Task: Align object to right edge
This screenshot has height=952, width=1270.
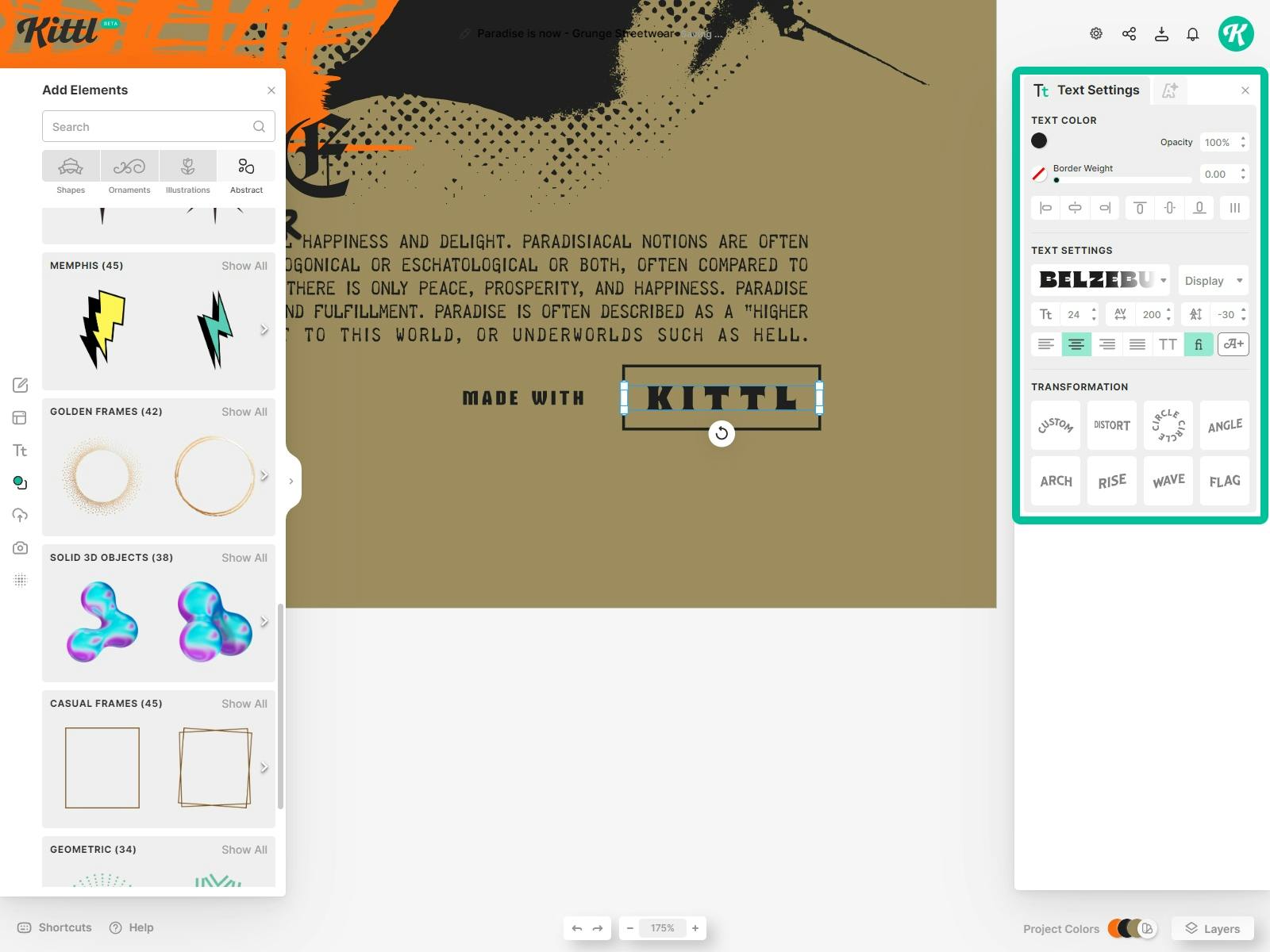Action: click(x=1105, y=208)
